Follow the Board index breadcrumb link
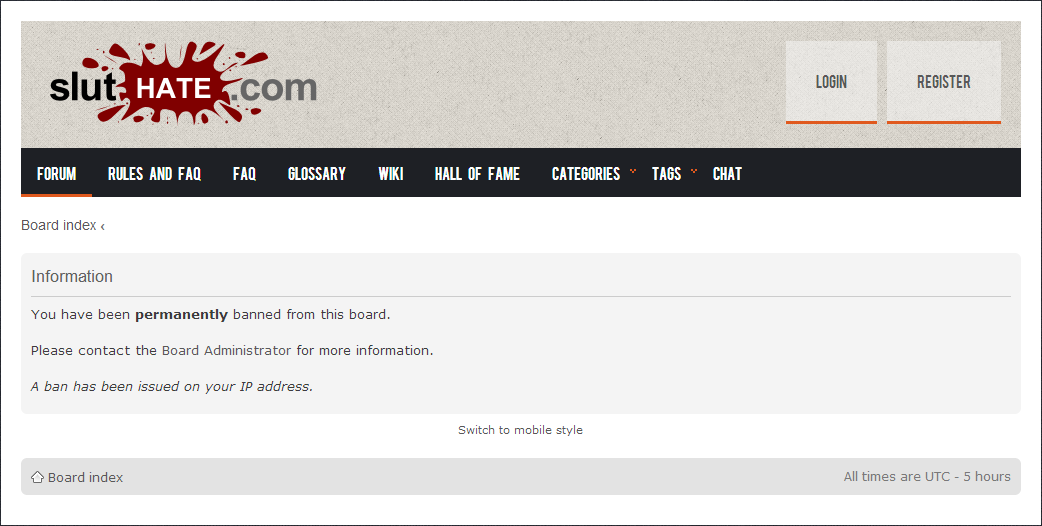1042x526 pixels. pos(59,225)
